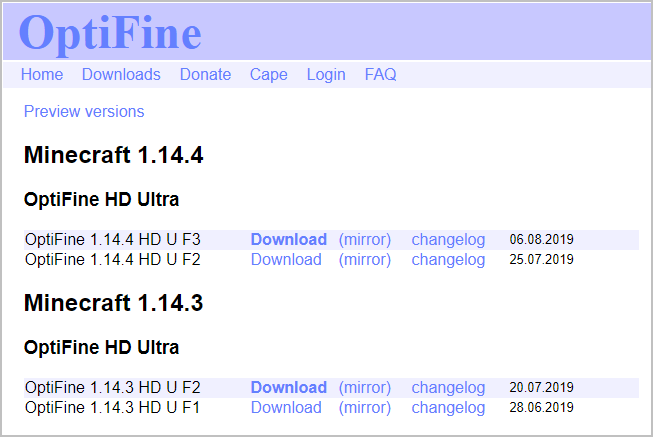Show changelog for 1.14.4 HD U F2
The height and width of the screenshot is (437, 653).
click(x=448, y=259)
